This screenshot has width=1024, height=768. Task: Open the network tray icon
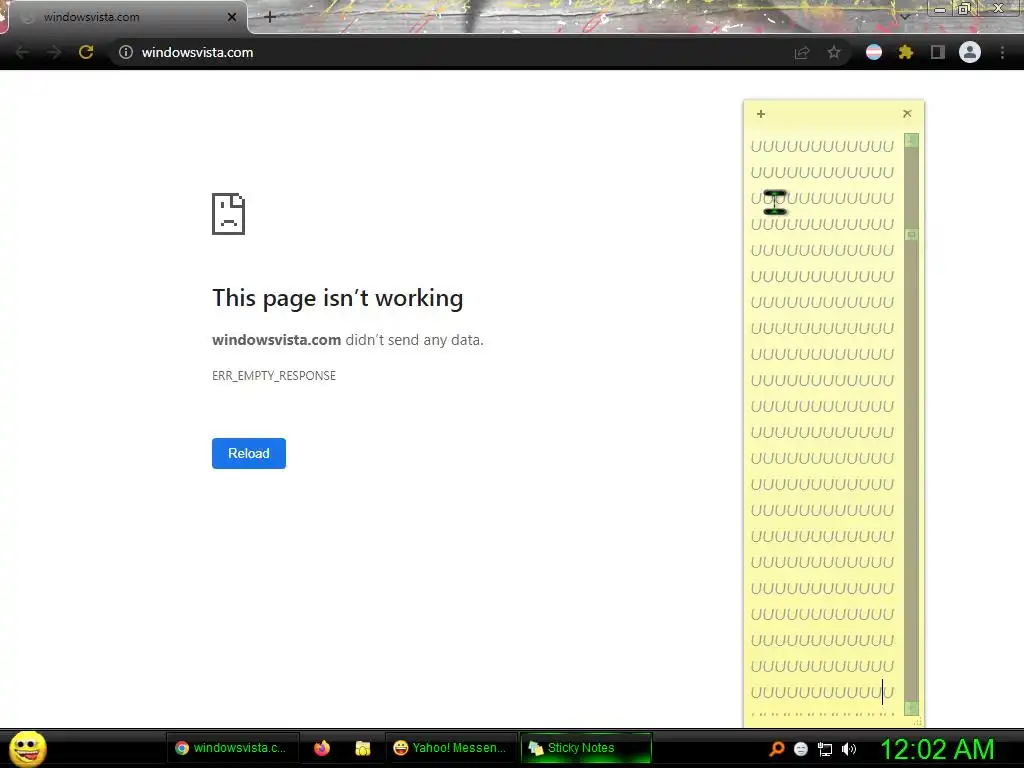825,750
